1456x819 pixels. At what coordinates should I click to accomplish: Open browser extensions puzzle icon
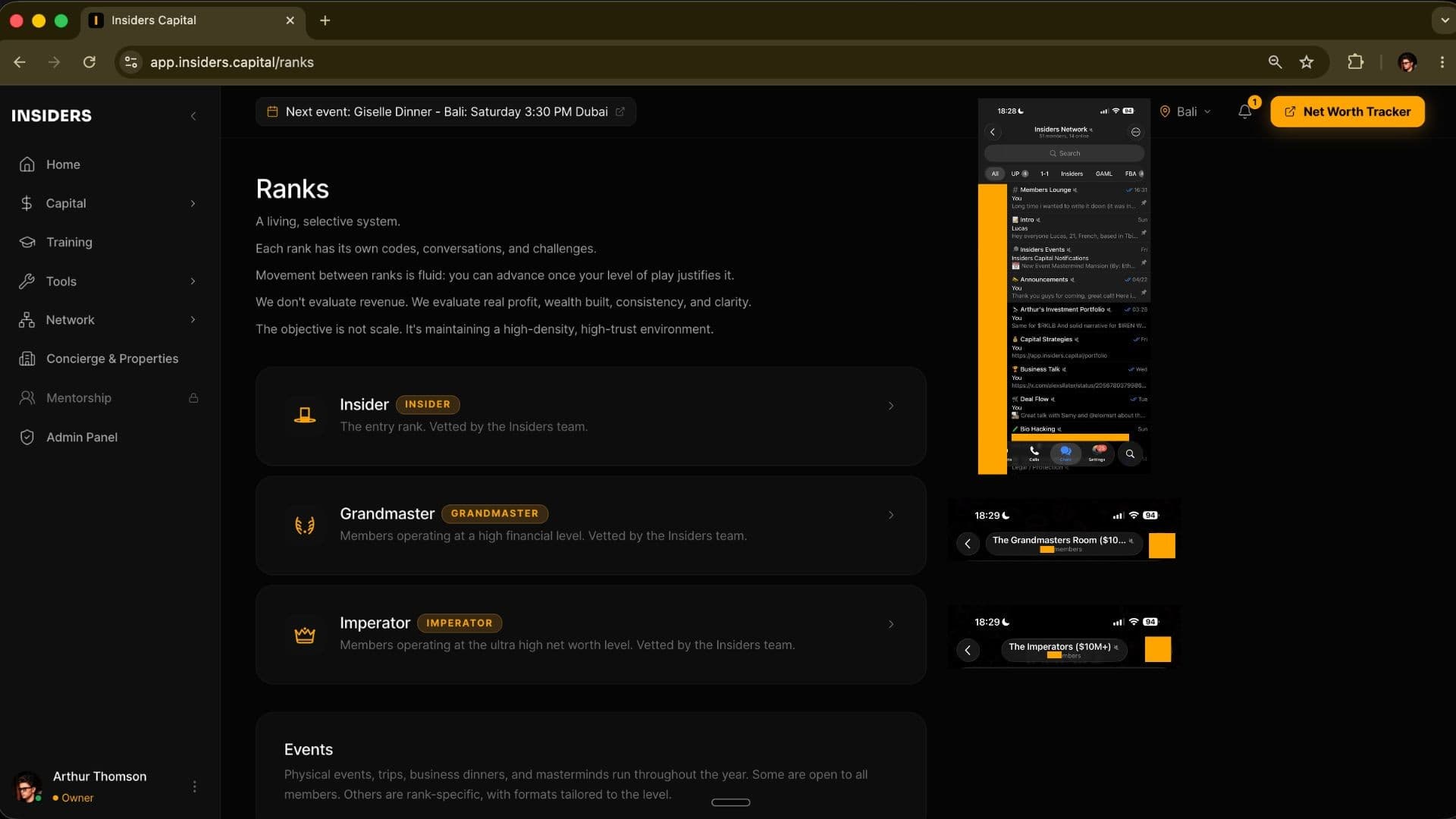click(x=1355, y=62)
